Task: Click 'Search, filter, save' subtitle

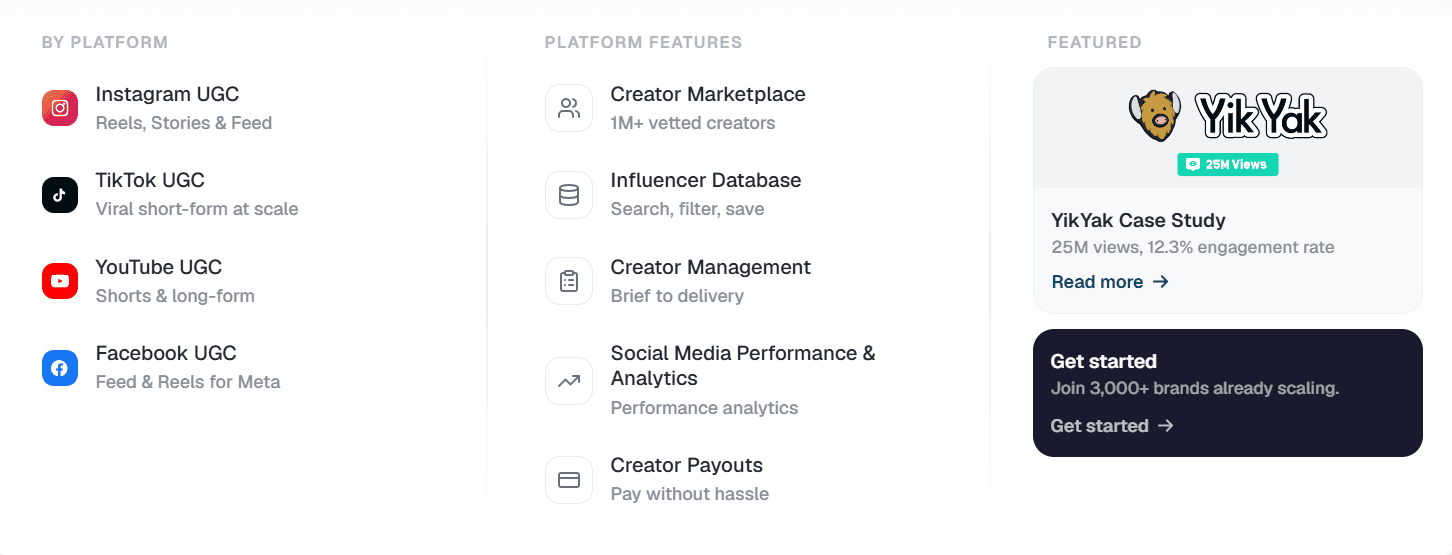Action: [688, 209]
